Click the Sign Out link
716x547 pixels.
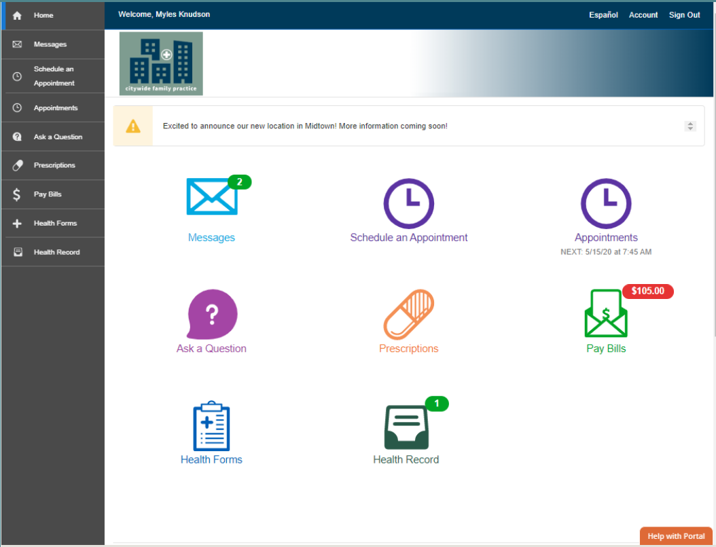684,15
